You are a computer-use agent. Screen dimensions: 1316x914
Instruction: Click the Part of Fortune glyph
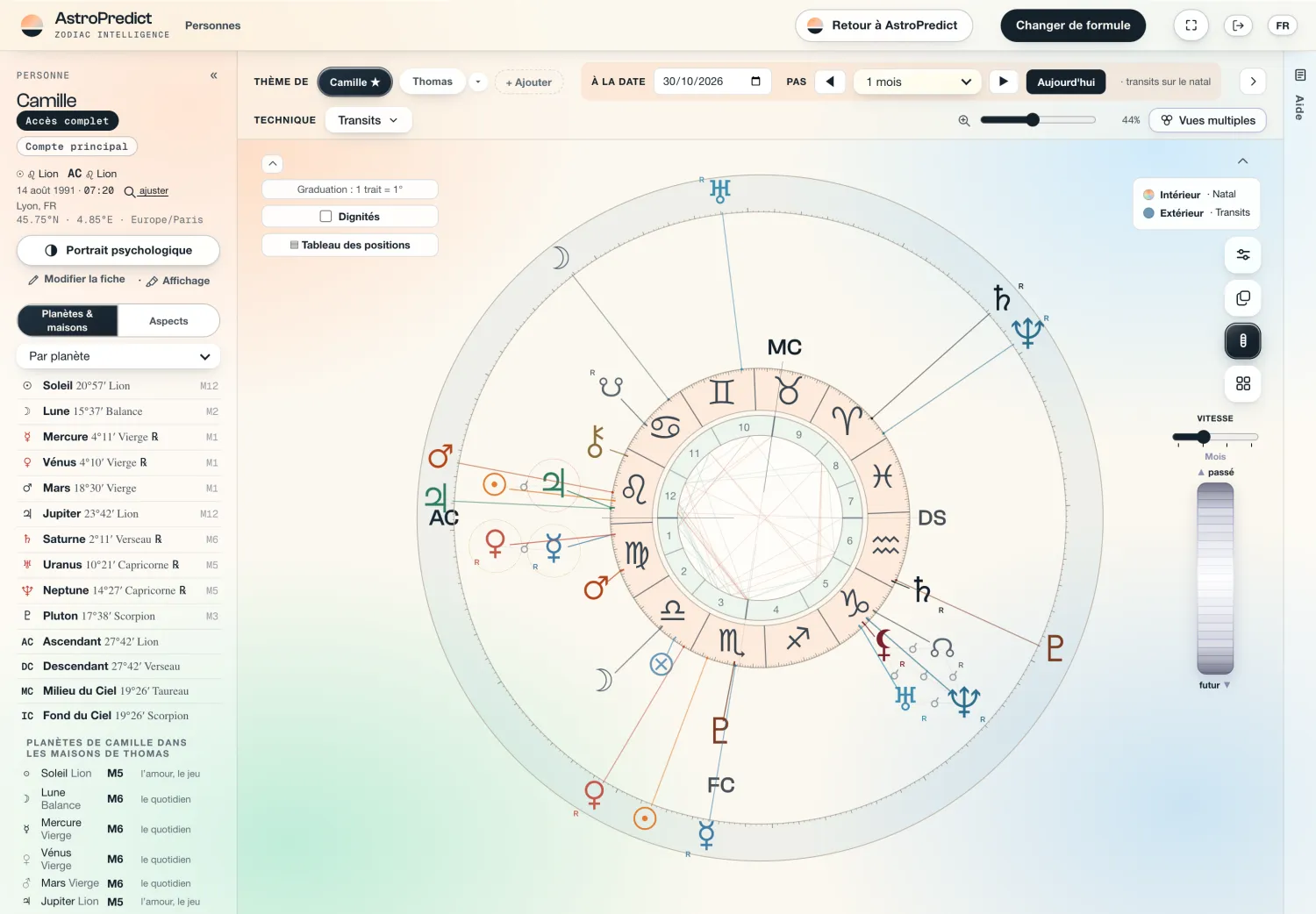click(661, 664)
